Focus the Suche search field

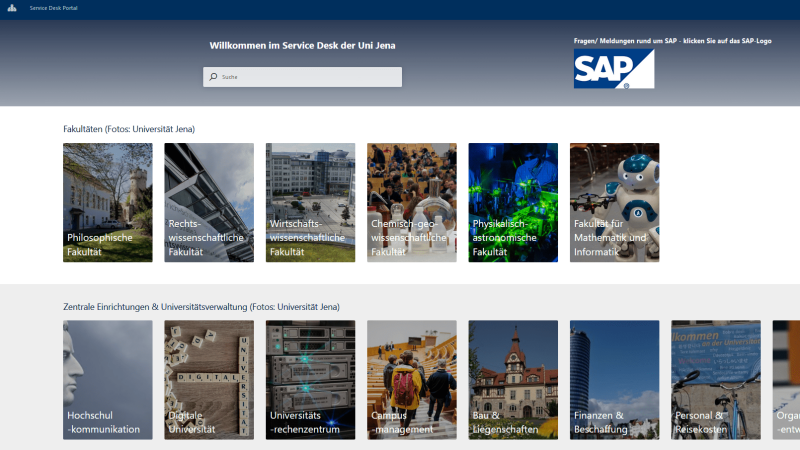click(302, 77)
